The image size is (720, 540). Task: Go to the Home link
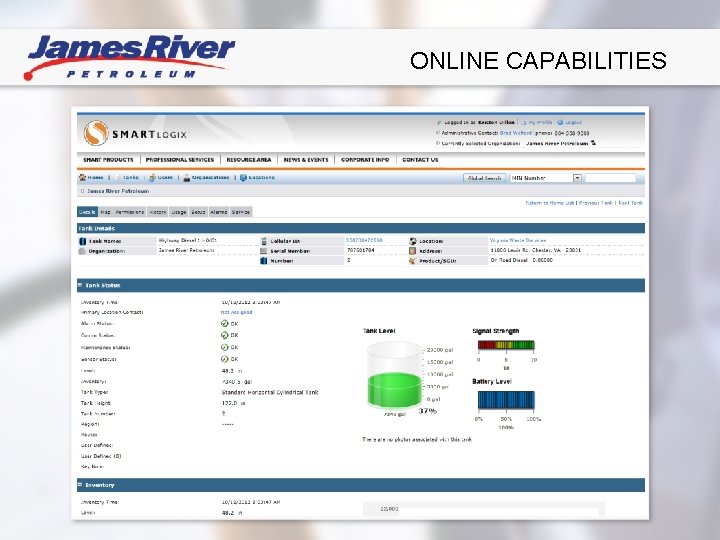(96, 177)
